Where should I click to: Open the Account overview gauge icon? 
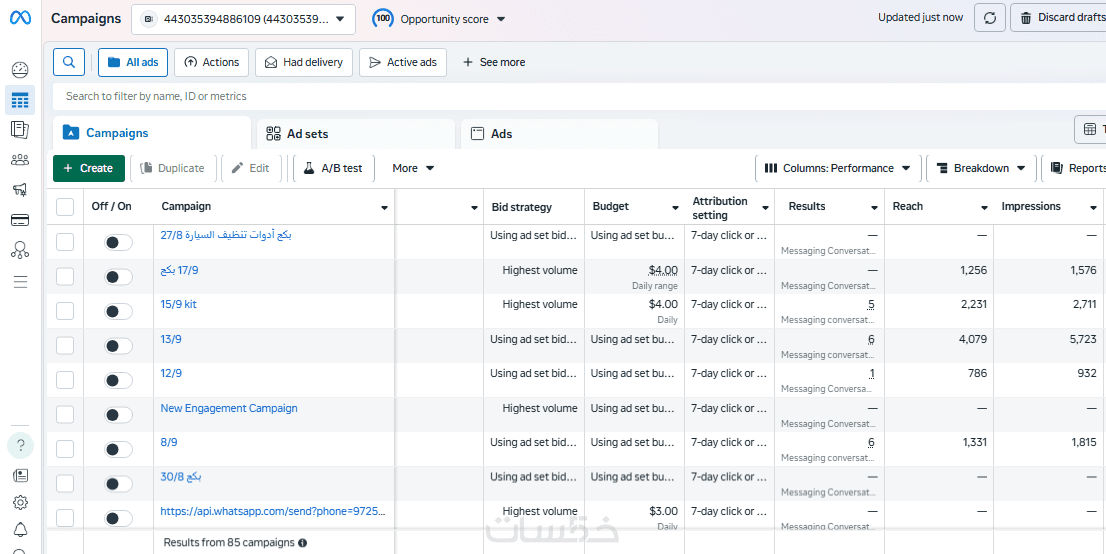pos(20,70)
